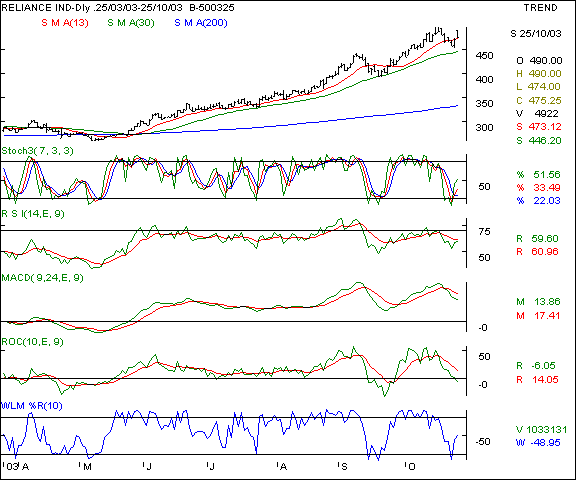Click the 'TREND' heading
Screen dimensions: 576x480
click(540, 8)
